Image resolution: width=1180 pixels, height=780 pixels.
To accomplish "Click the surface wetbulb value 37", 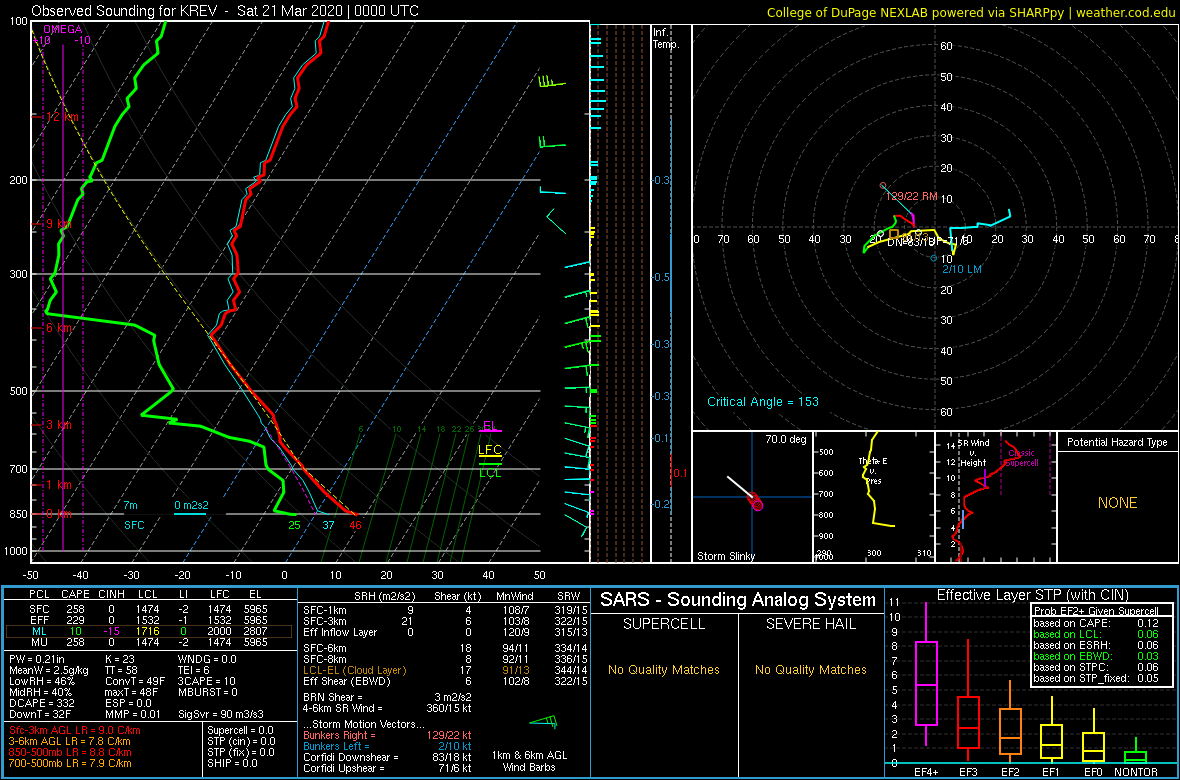I will point(328,525).
